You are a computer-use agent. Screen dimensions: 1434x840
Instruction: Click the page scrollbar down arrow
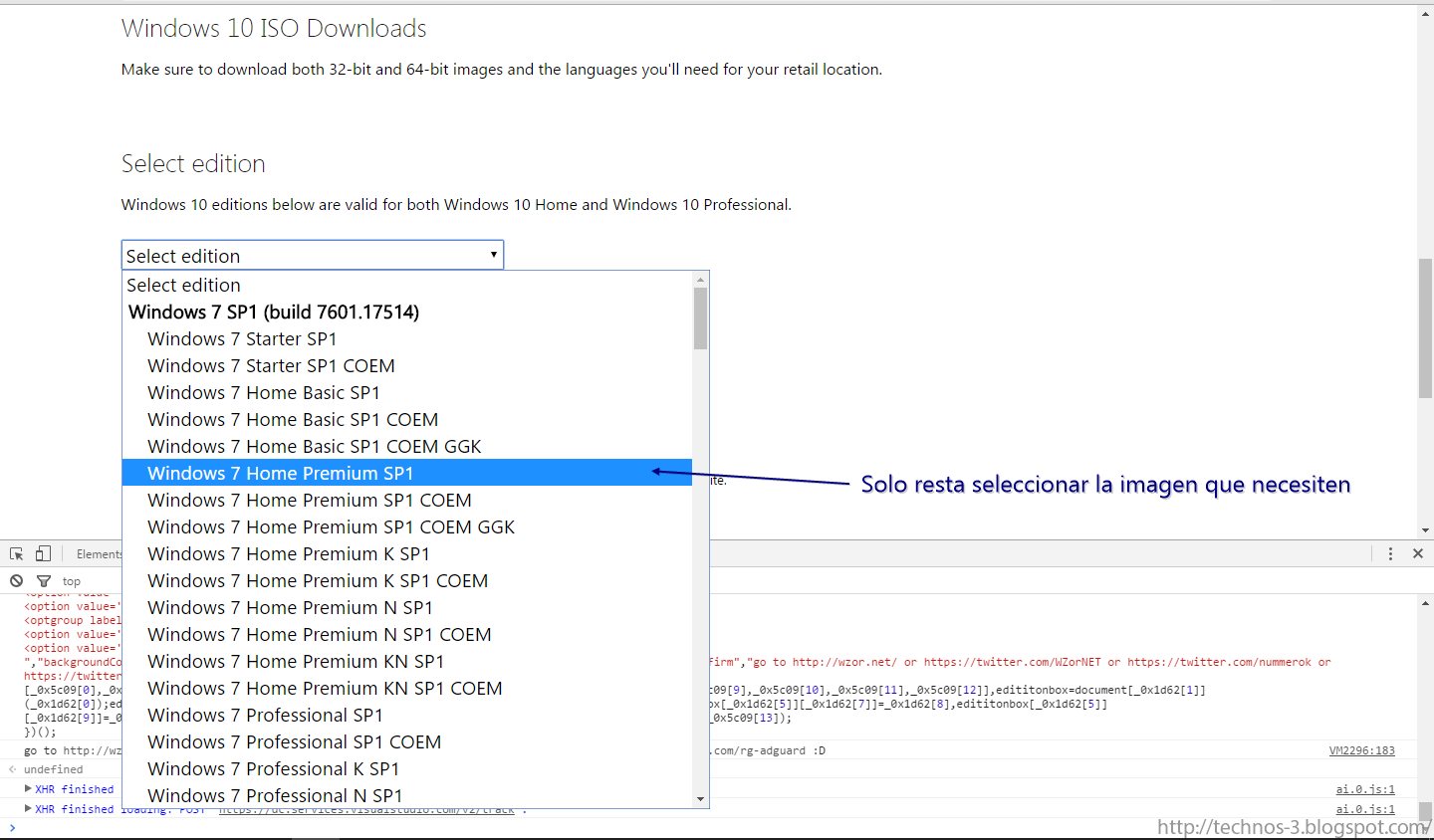(x=1425, y=531)
